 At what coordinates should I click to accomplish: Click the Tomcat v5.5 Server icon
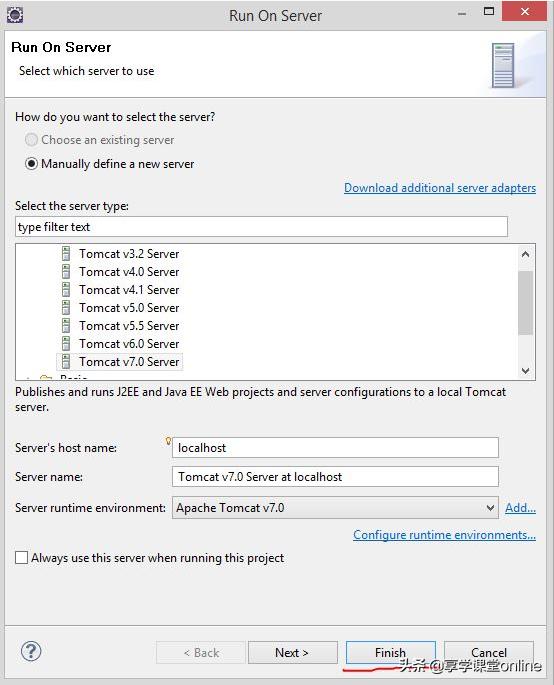pos(66,326)
